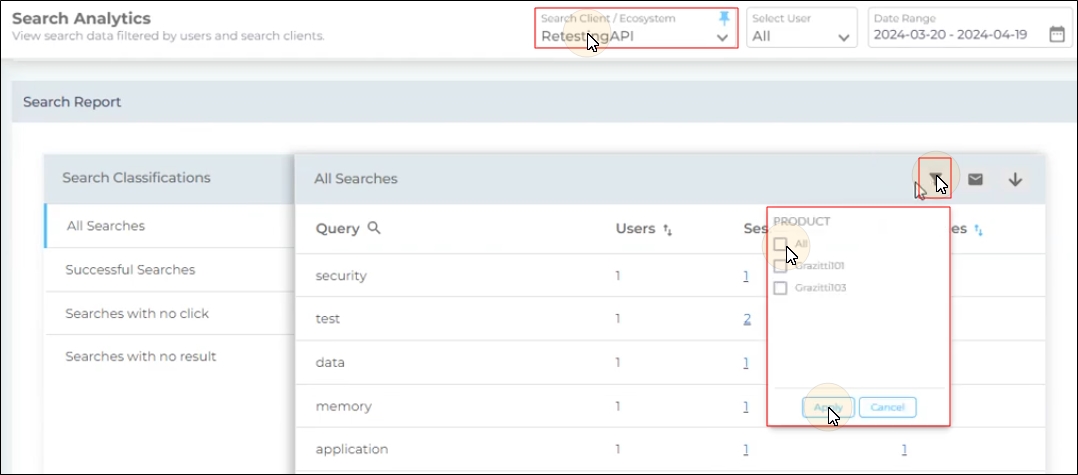
Task: Click the download arrow icon
Action: click(1015, 179)
